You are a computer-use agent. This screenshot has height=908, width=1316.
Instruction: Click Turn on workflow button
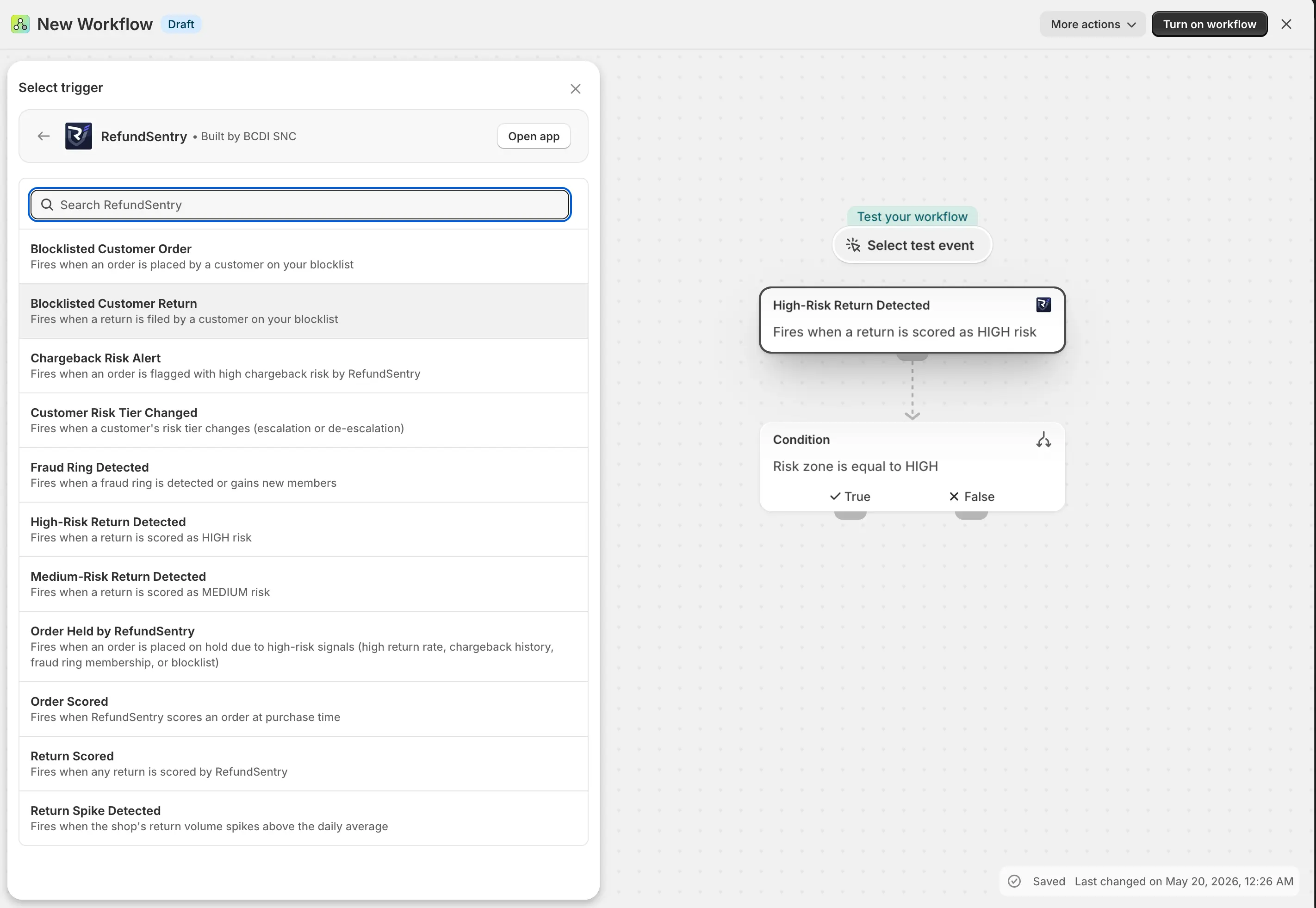(x=1210, y=25)
